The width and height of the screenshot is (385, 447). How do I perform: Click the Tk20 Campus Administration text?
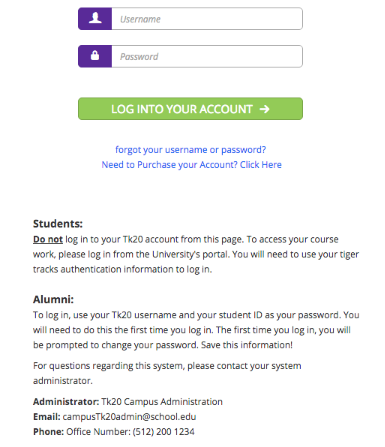click(x=162, y=402)
